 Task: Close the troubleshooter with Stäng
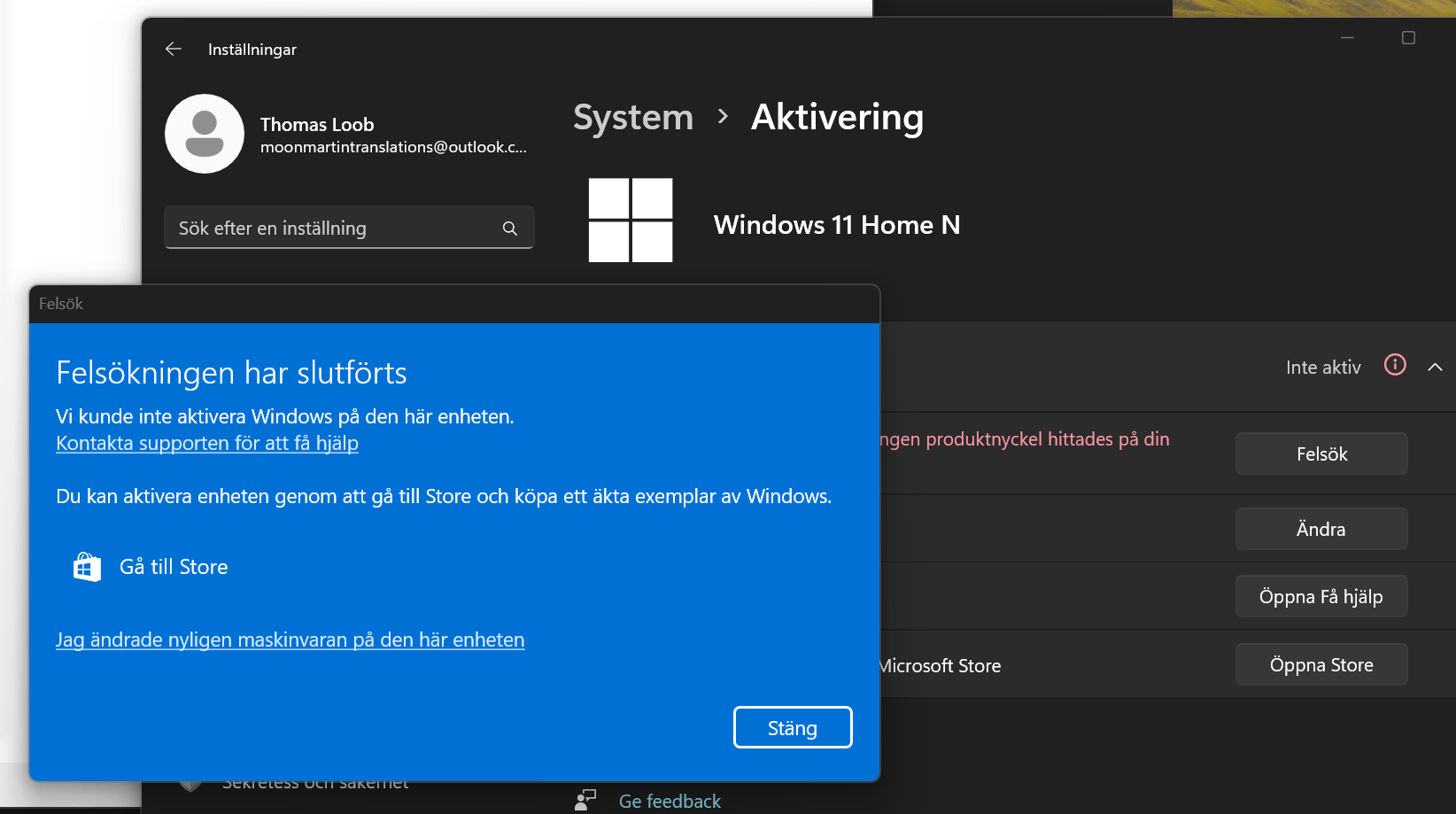793,727
